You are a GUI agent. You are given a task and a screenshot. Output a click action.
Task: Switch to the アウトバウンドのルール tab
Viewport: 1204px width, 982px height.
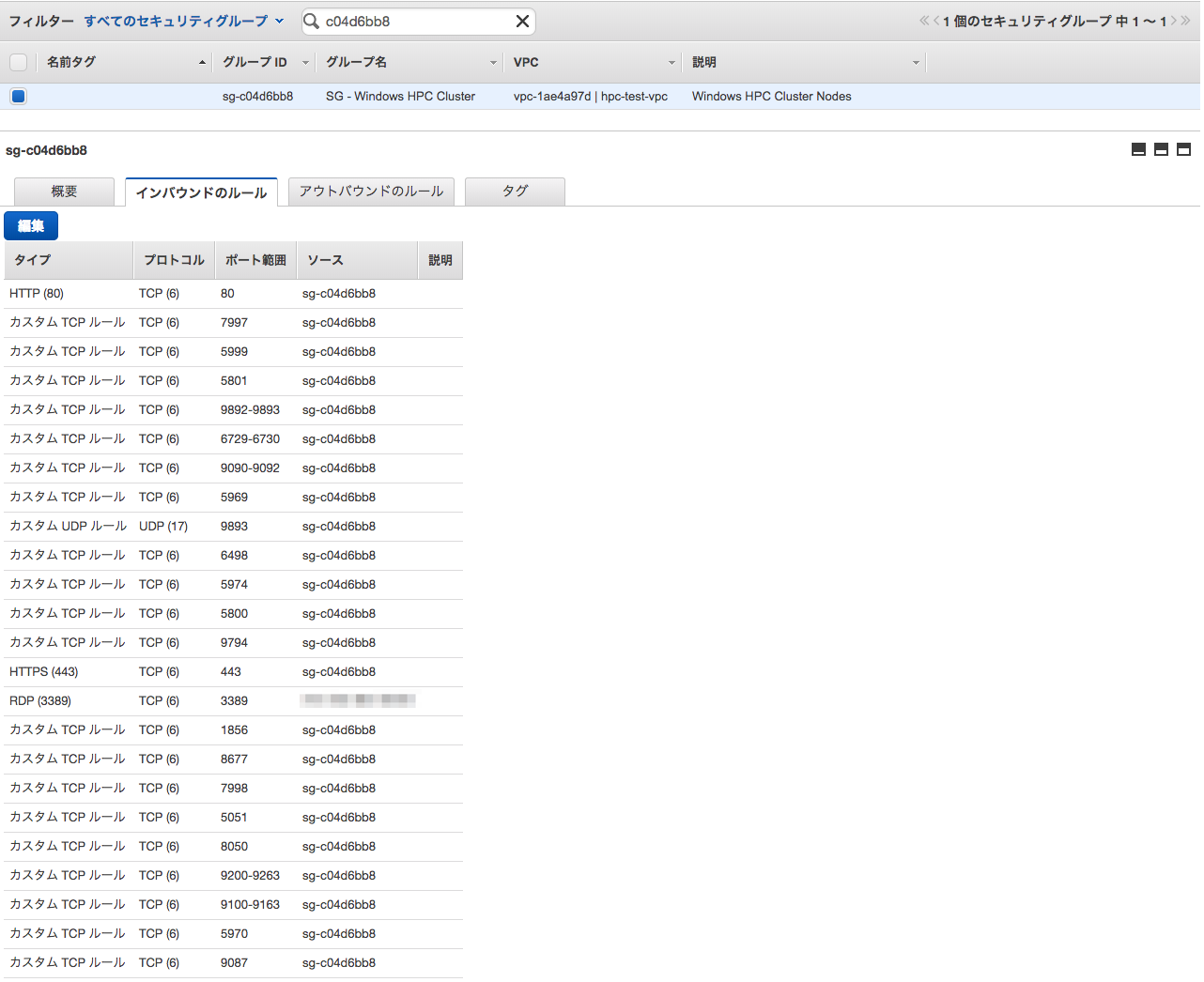pos(370,191)
